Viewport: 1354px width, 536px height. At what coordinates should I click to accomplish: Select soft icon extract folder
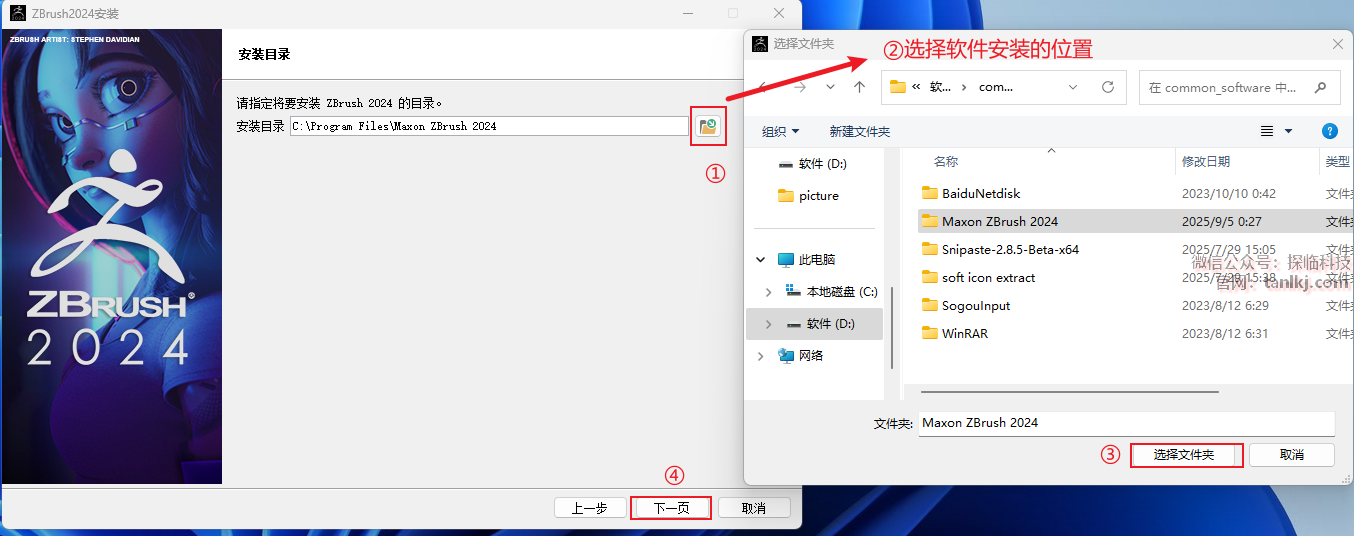tap(988, 277)
